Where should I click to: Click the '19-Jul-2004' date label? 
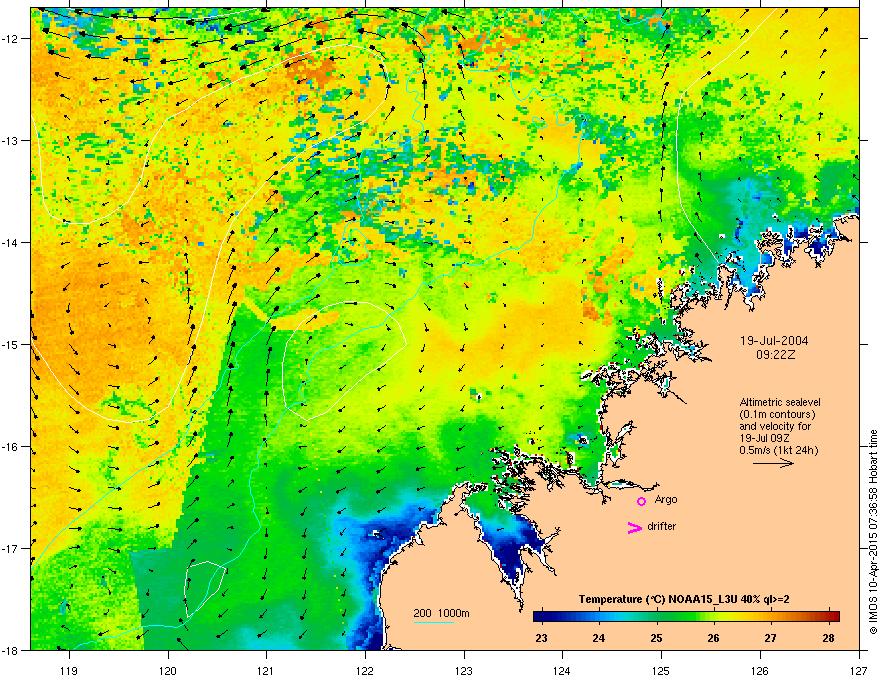click(774, 341)
